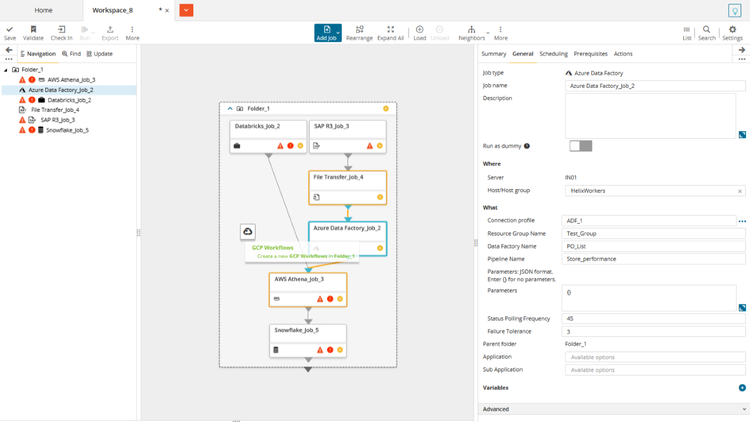Click the Add Job button

(x=326, y=33)
